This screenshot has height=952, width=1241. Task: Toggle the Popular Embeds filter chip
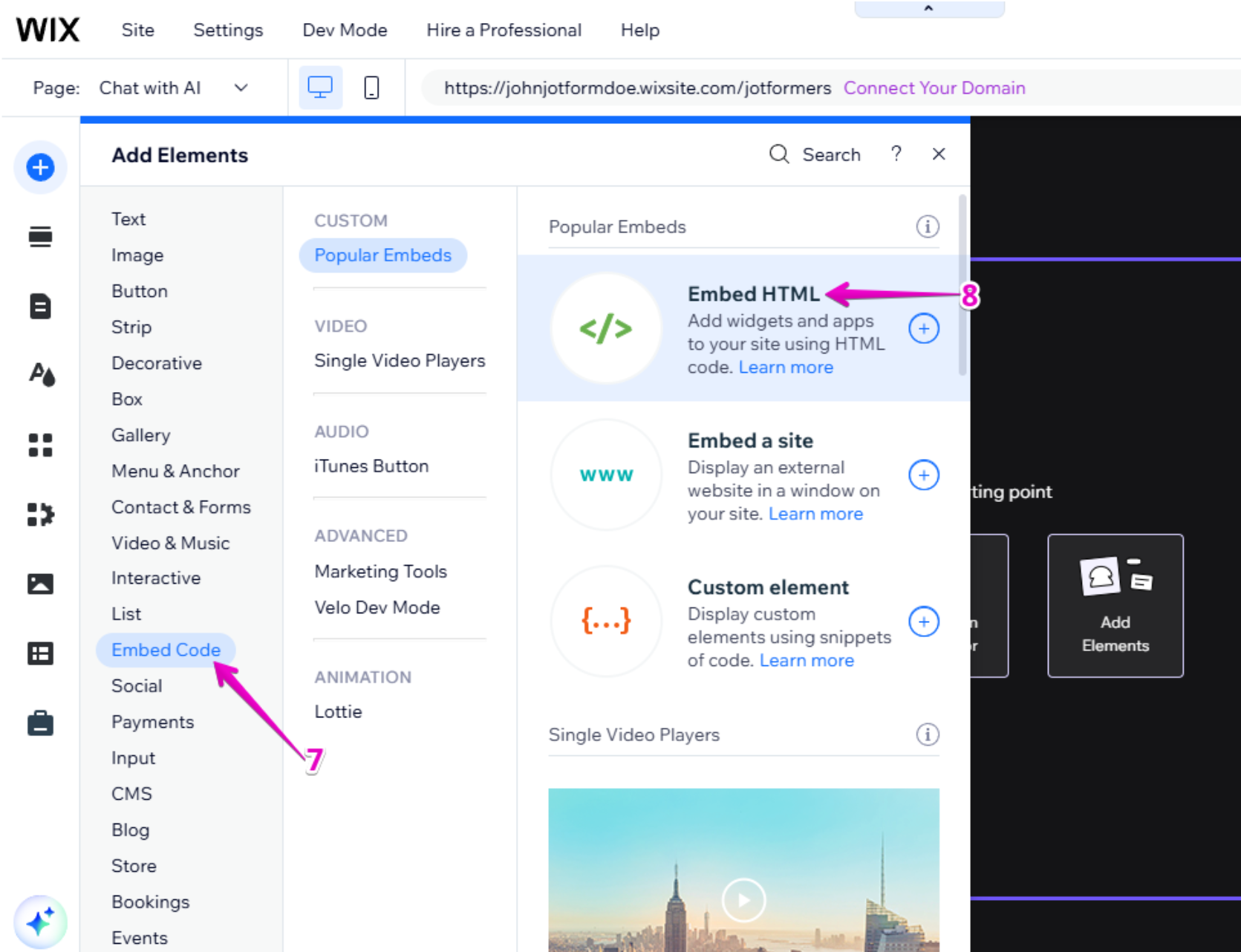click(x=383, y=255)
